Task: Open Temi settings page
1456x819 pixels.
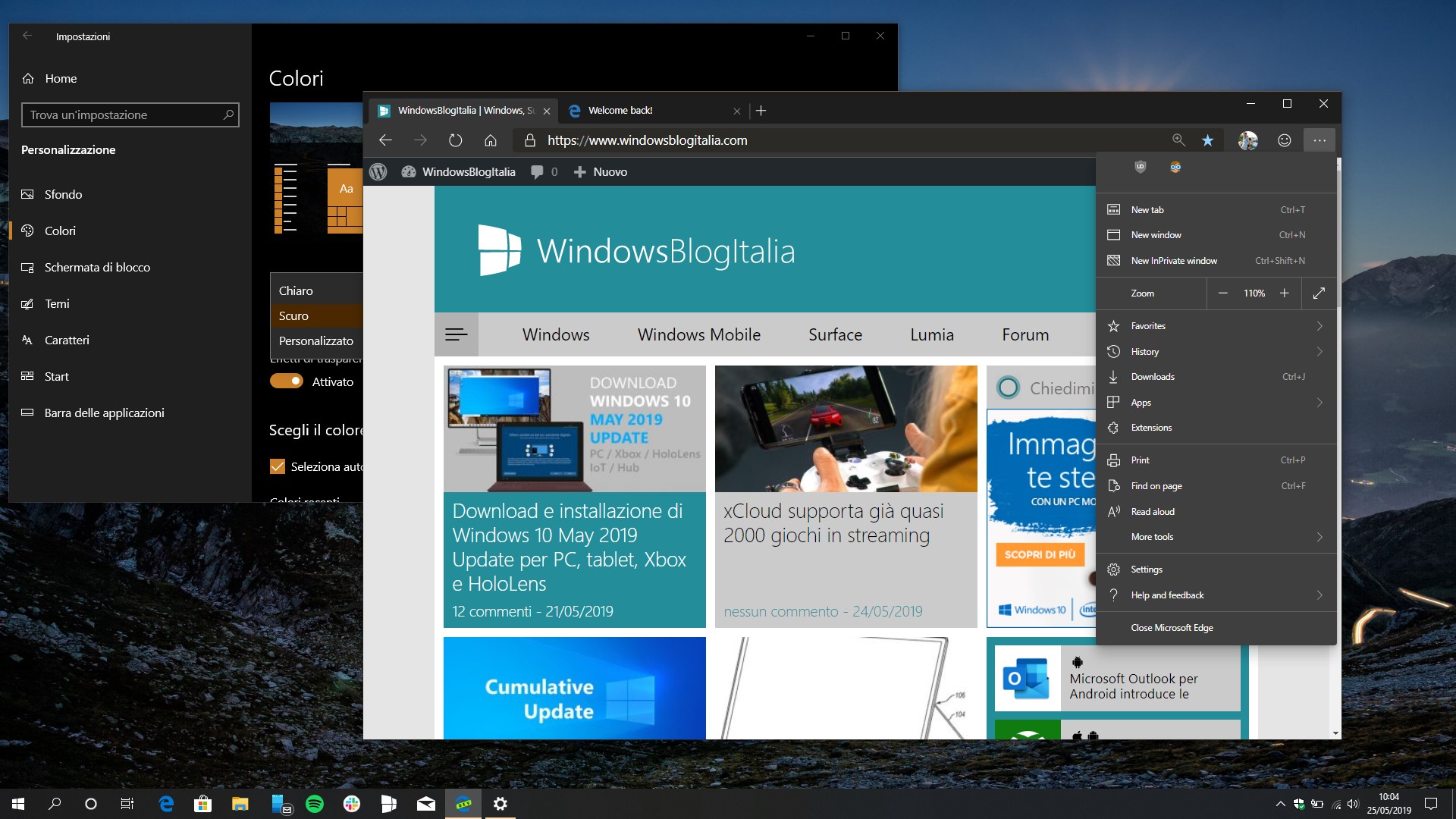Action: tap(130, 304)
